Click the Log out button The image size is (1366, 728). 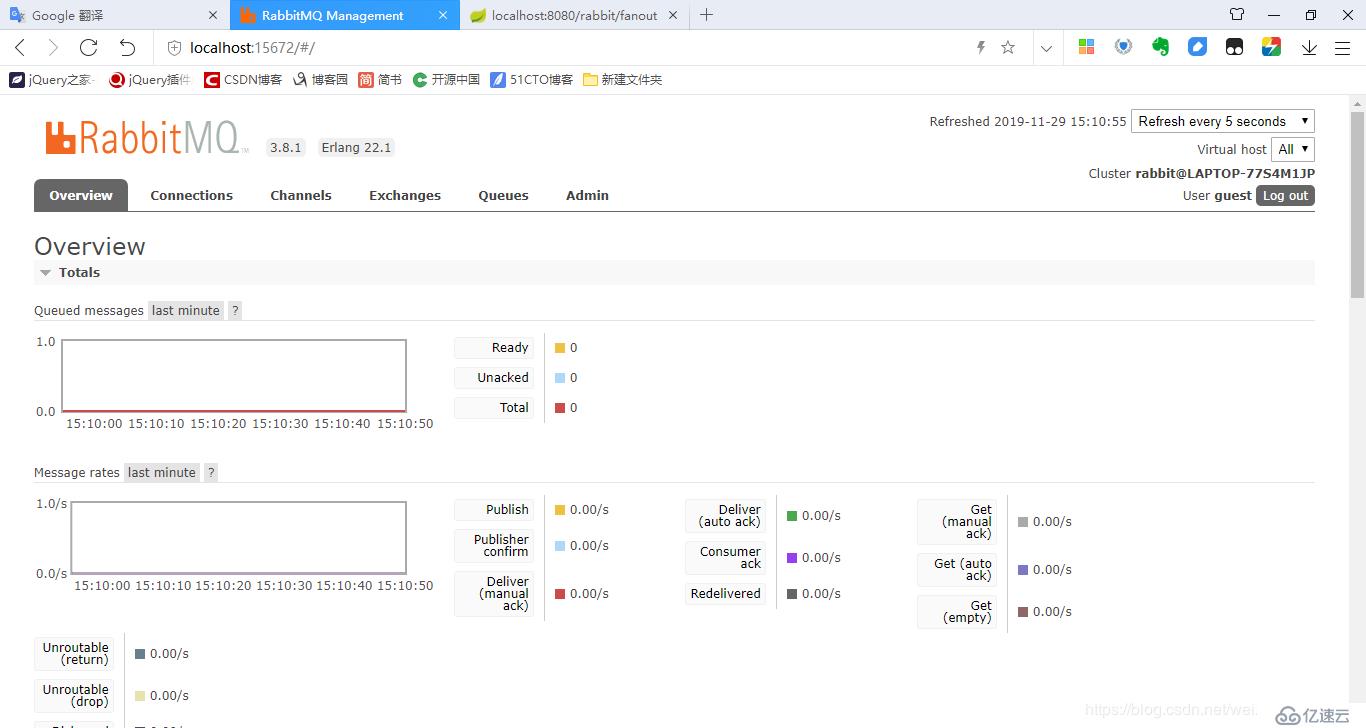point(1285,196)
